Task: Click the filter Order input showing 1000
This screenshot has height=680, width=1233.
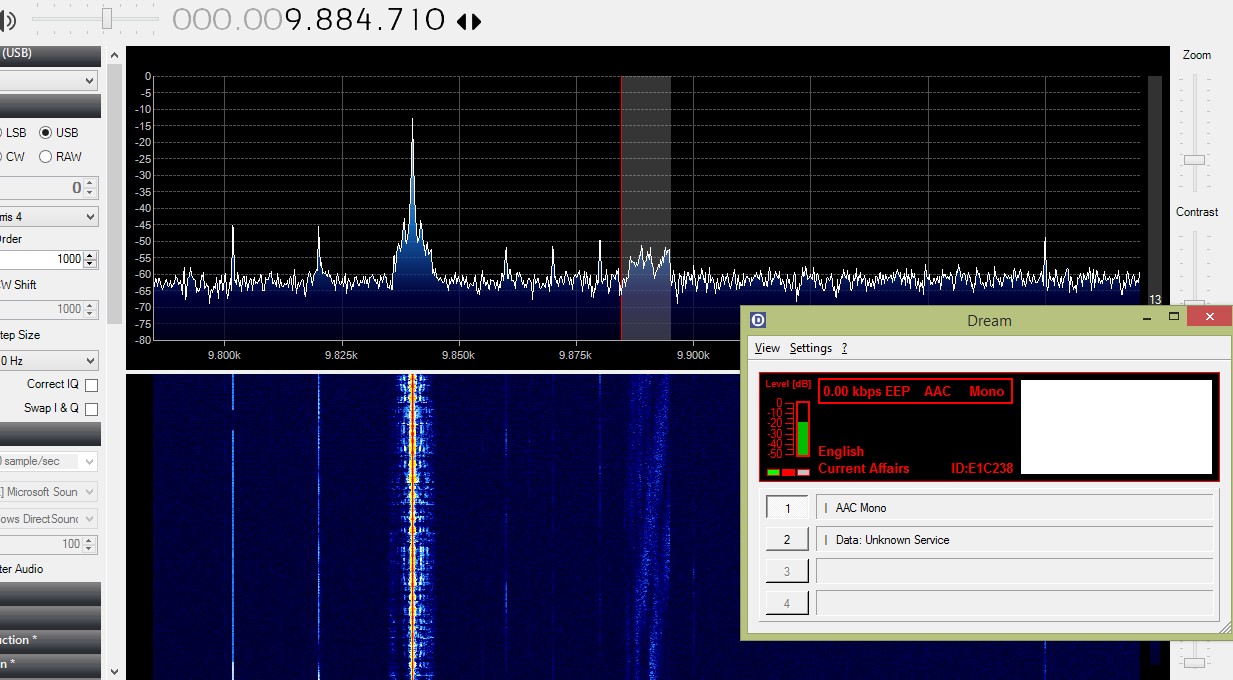Action: click(x=42, y=259)
